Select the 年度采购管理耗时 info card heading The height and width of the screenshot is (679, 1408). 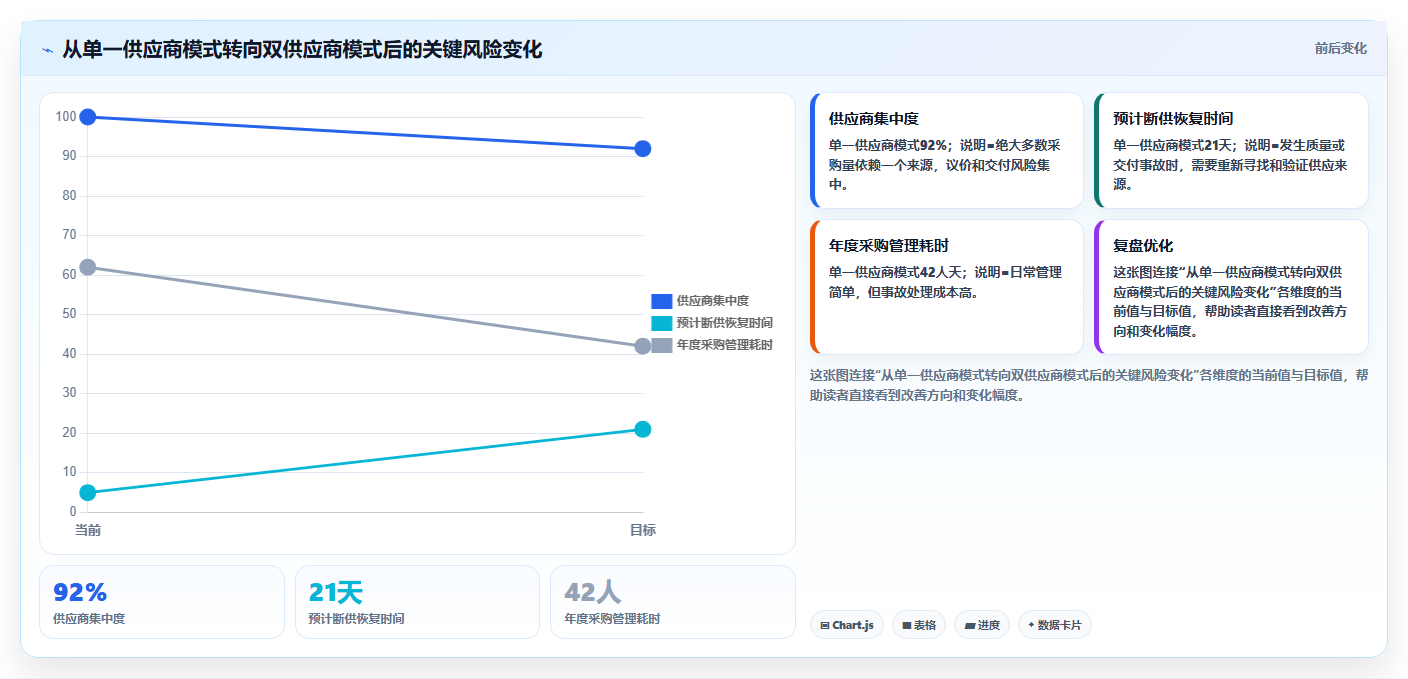click(x=889, y=245)
